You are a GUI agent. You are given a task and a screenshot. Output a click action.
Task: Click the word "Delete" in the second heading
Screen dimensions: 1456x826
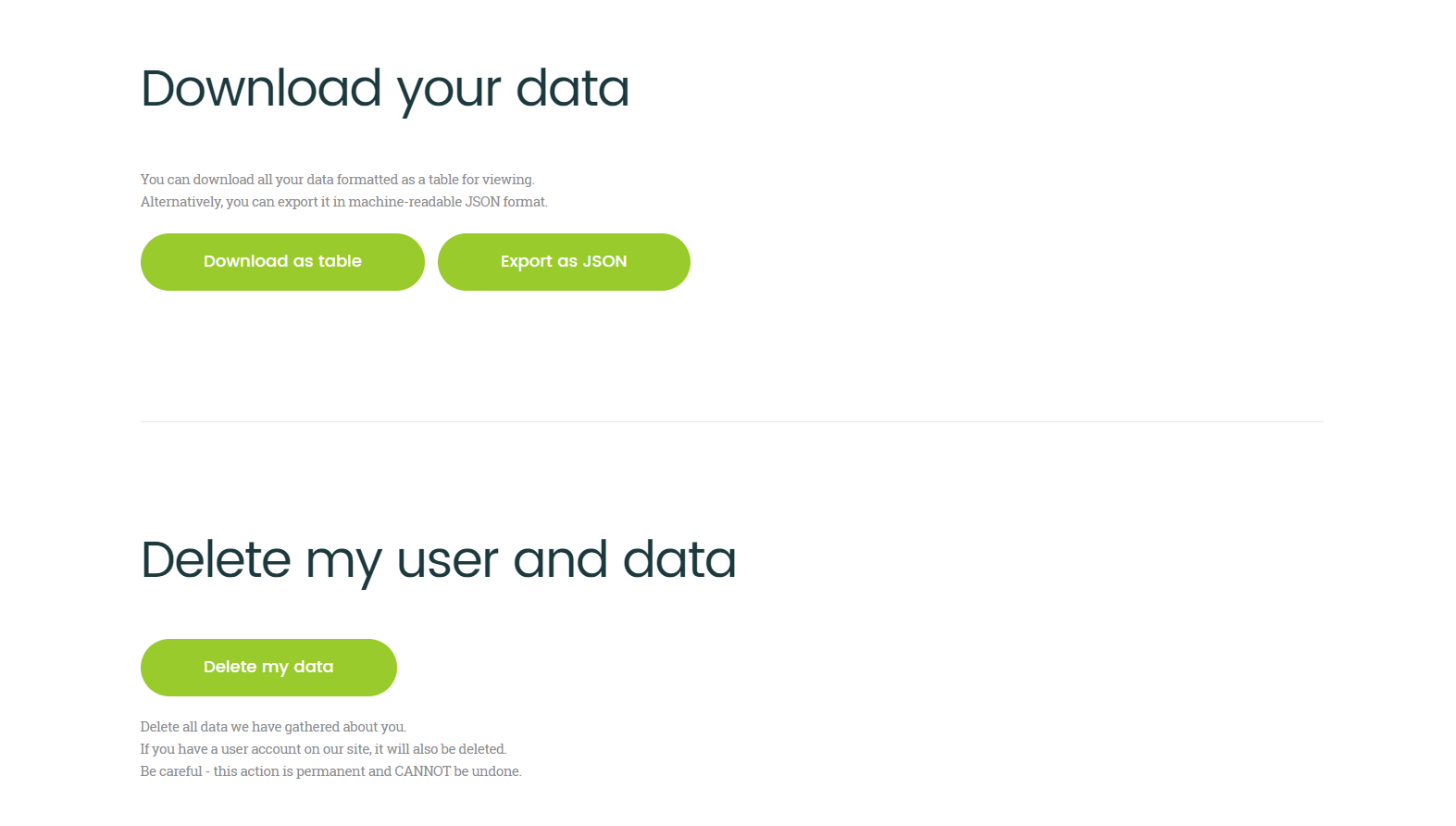216,560
